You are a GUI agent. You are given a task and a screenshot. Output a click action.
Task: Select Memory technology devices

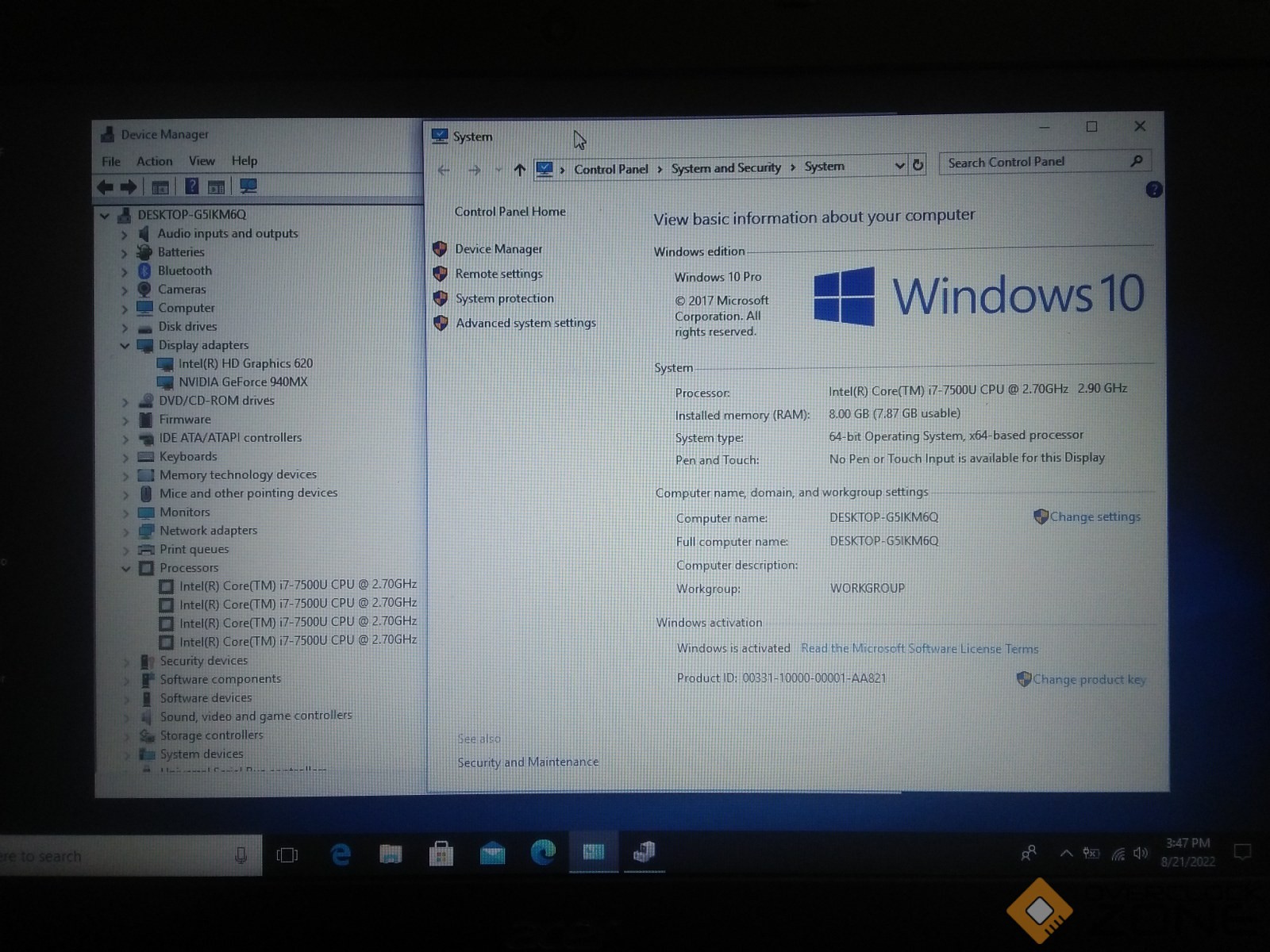click(238, 474)
